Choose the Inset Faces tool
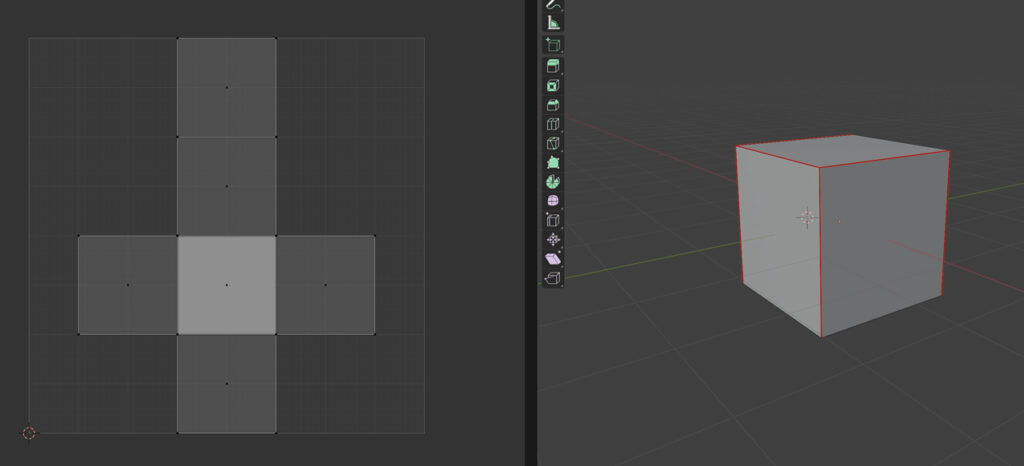Image resolution: width=1024 pixels, height=466 pixels. pos(553,85)
